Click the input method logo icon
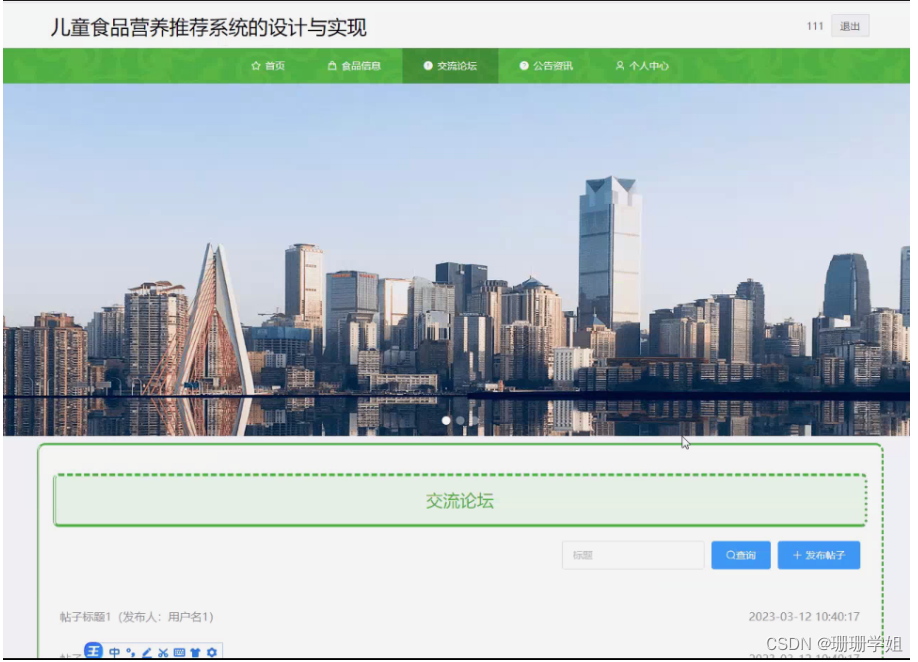The height and width of the screenshot is (662, 918). pyautogui.click(x=93, y=651)
